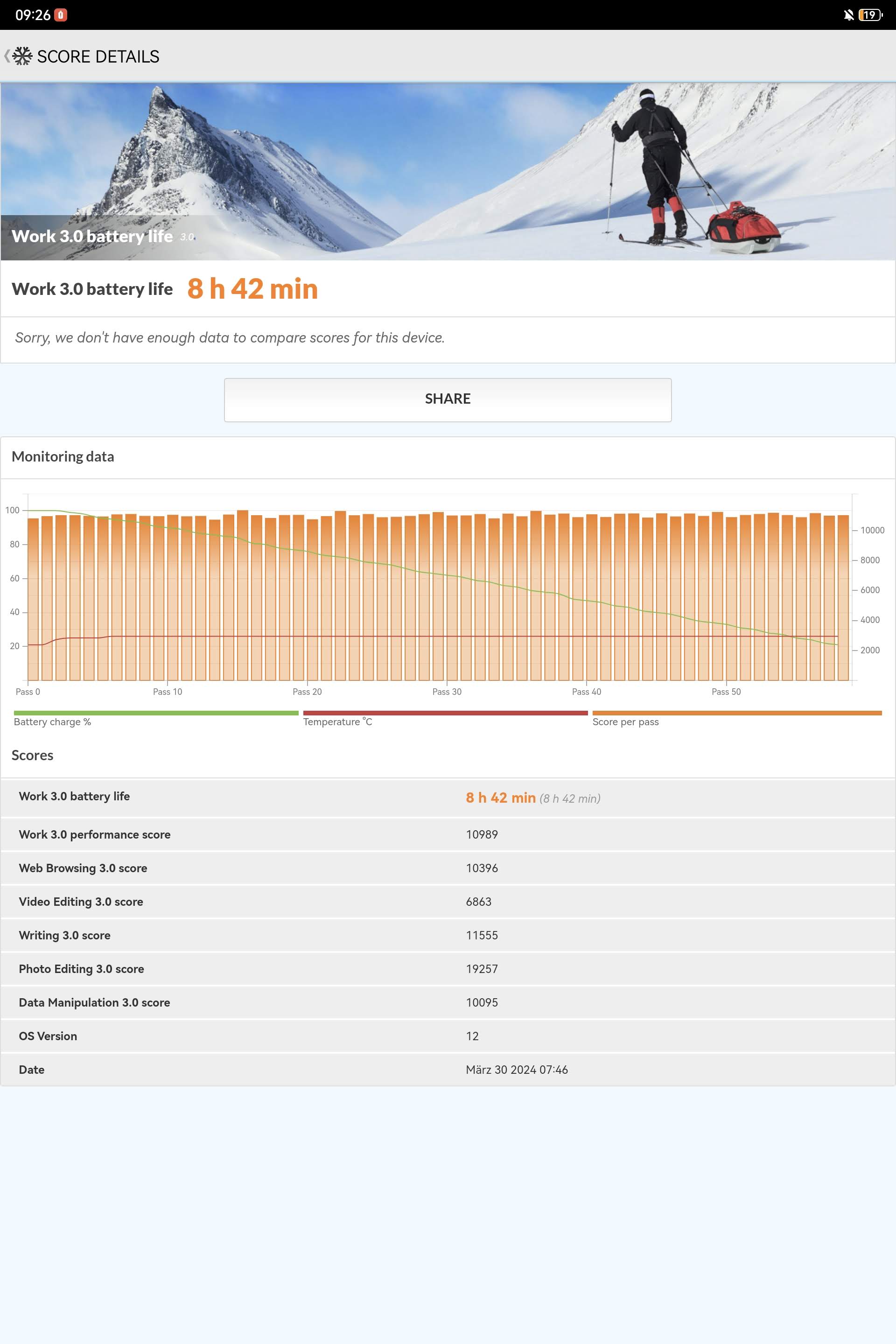The image size is (896, 1344).
Task: Tap the PCMark snowflake logo icon
Action: click(x=22, y=56)
